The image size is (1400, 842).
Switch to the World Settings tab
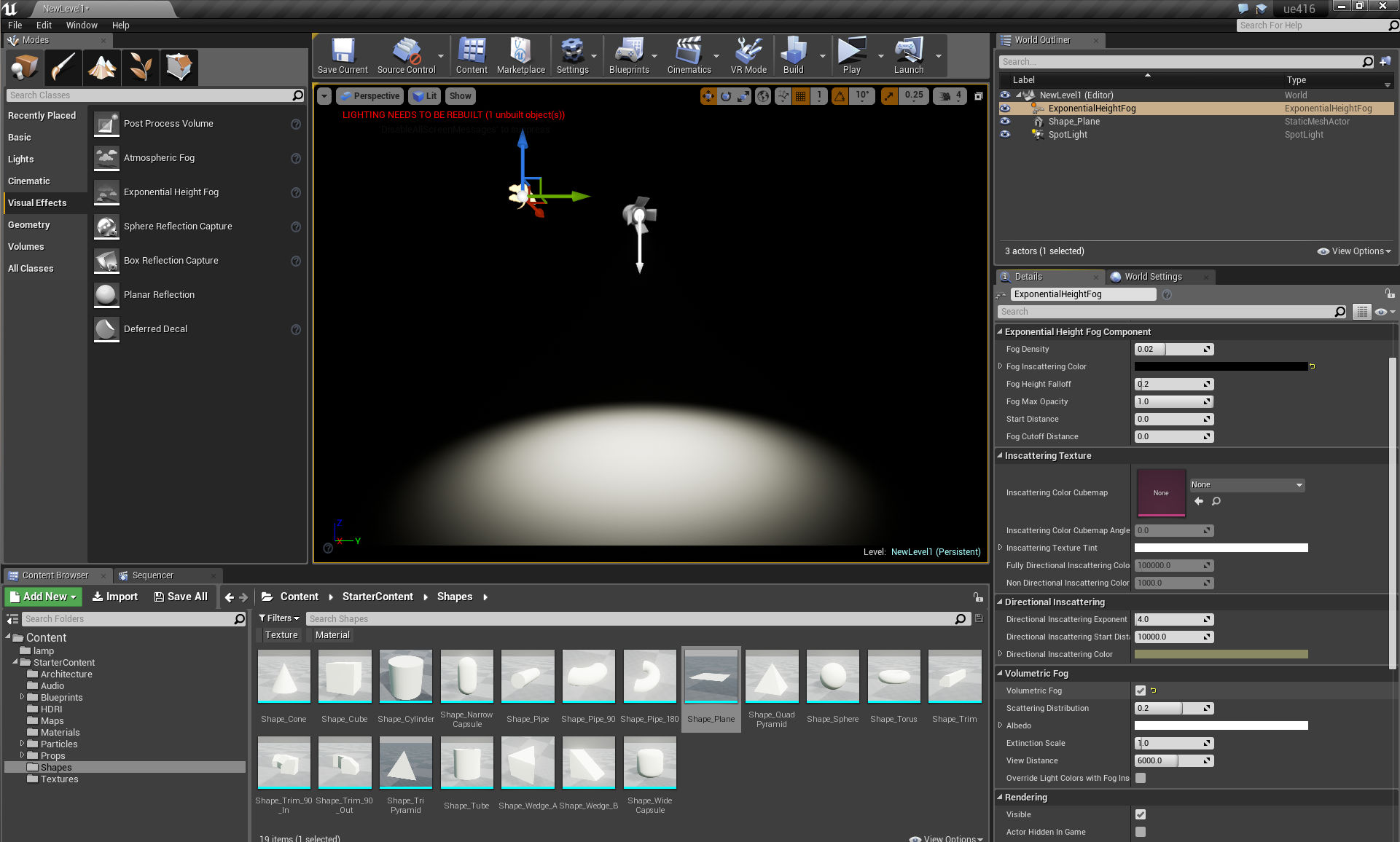1152,277
